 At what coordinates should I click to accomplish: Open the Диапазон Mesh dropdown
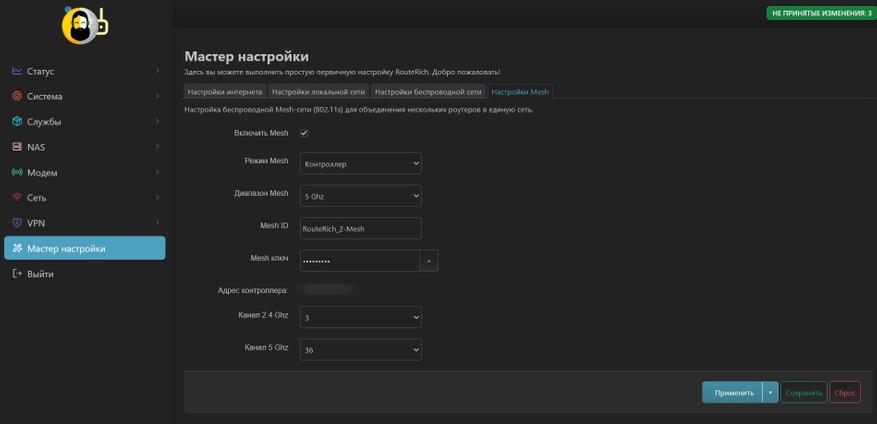[x=361, y=196]
